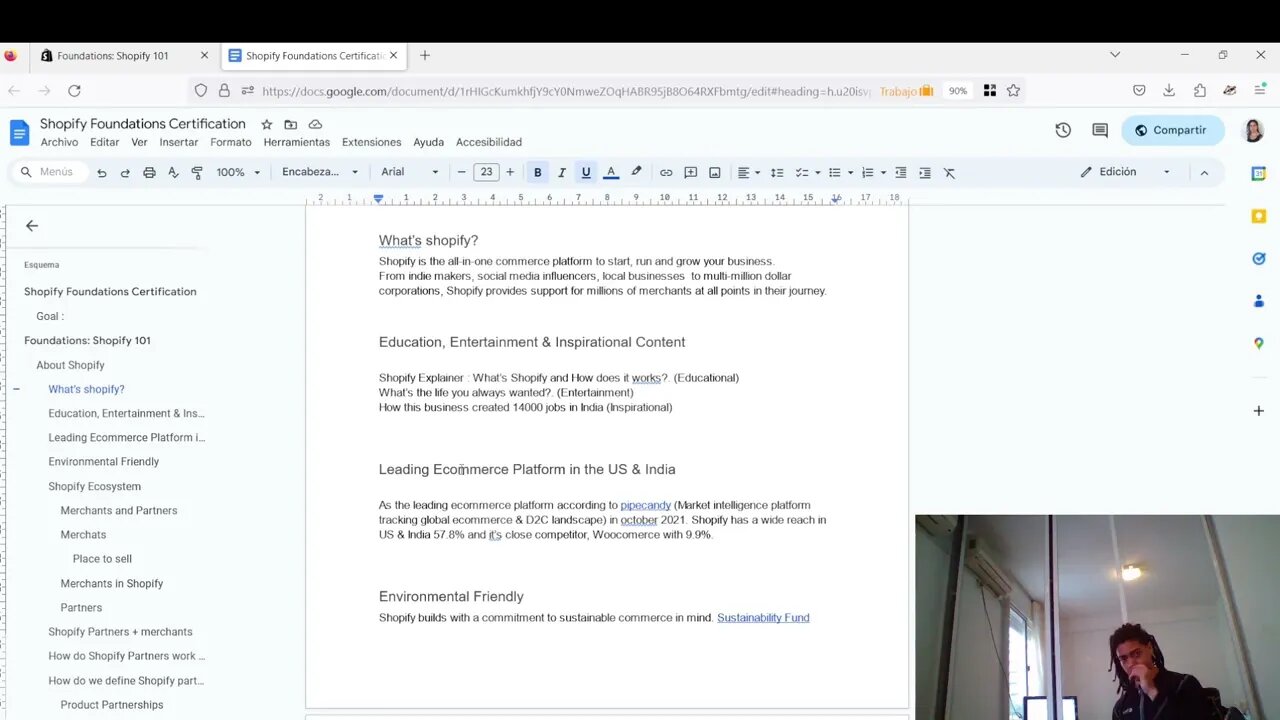
Task: Open Google Calendar side panel icon
Action: click(x=1259, y=174)
